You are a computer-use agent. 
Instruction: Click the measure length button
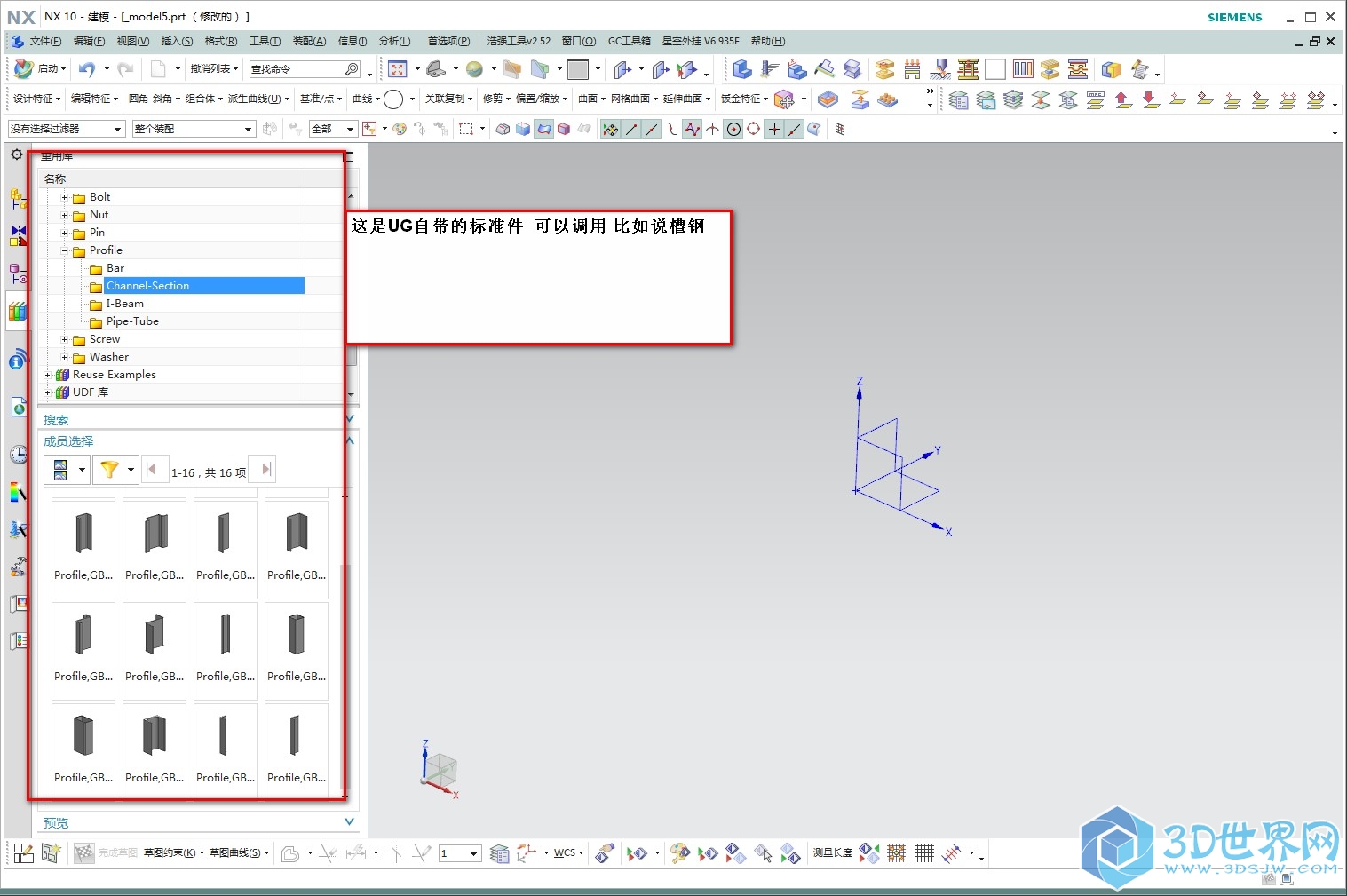click(833, 853)
